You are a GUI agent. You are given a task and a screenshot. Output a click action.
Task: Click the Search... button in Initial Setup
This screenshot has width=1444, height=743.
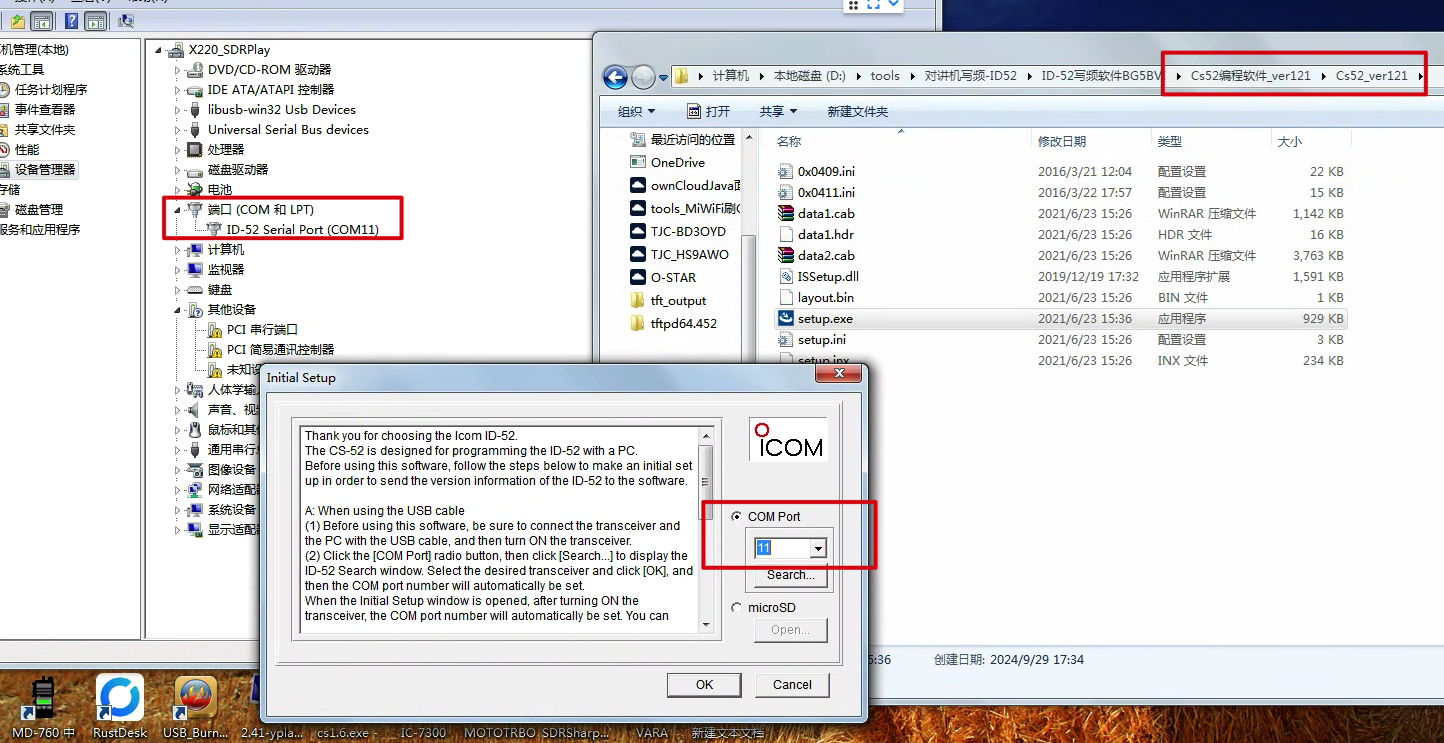coord(790,575)
